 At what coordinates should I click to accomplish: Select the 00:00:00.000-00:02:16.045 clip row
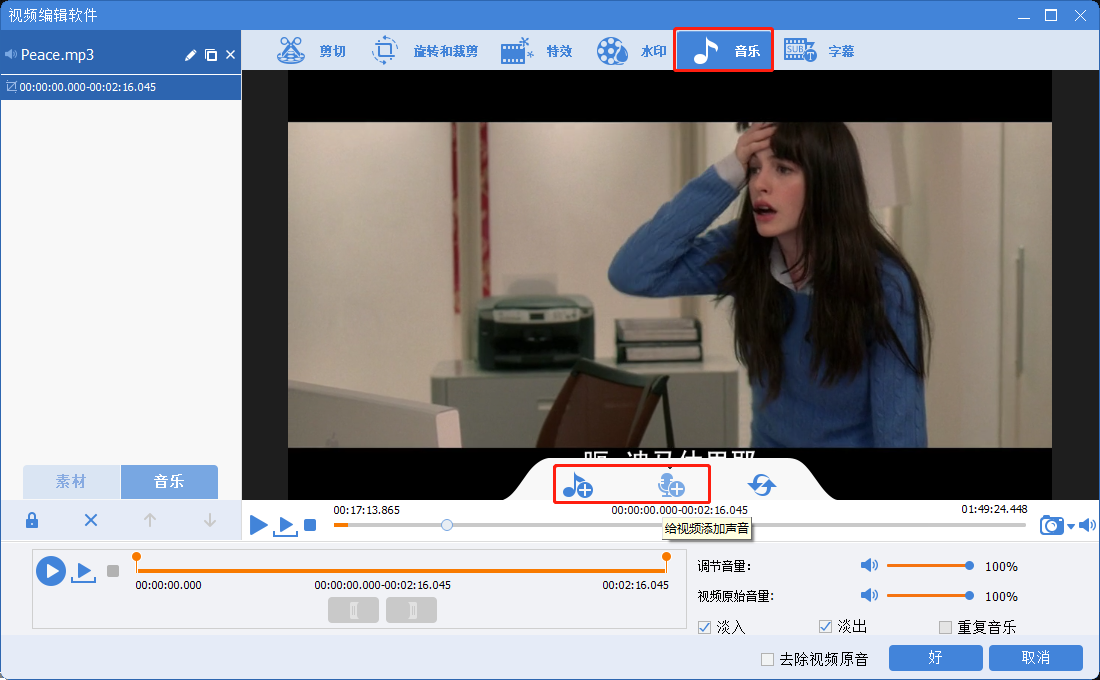click(x=121, y=87)
